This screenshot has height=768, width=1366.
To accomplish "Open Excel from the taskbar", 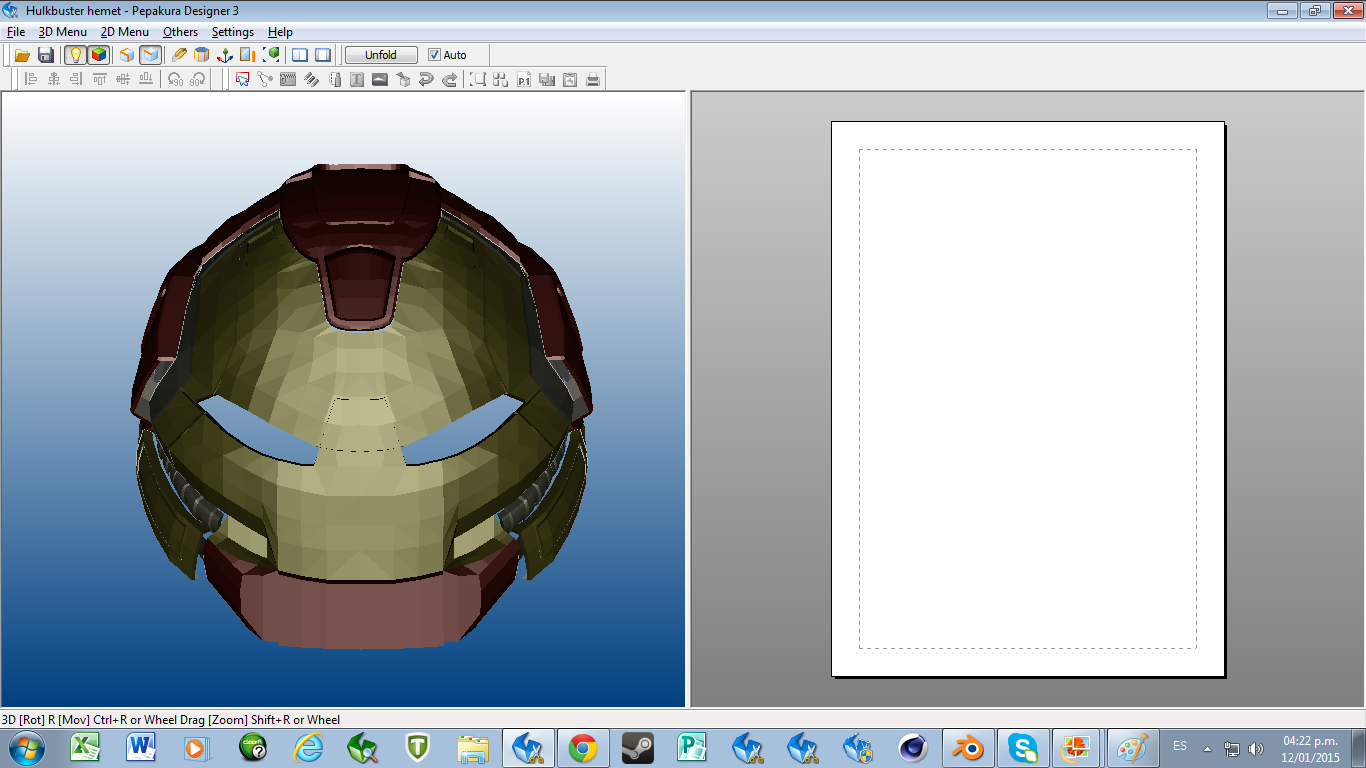I will point(84,747).
